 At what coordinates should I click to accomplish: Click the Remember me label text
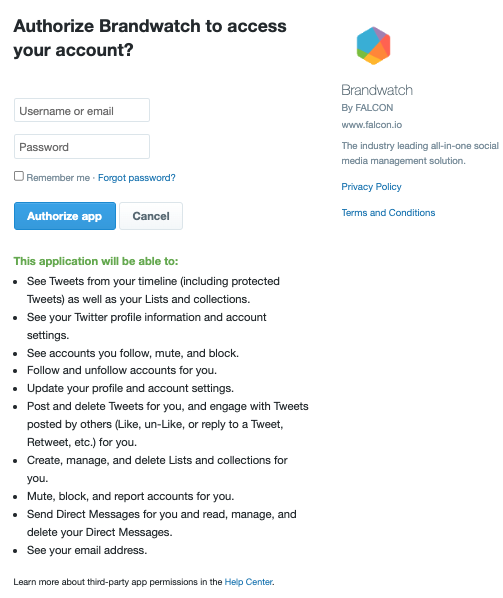[58, 178]
